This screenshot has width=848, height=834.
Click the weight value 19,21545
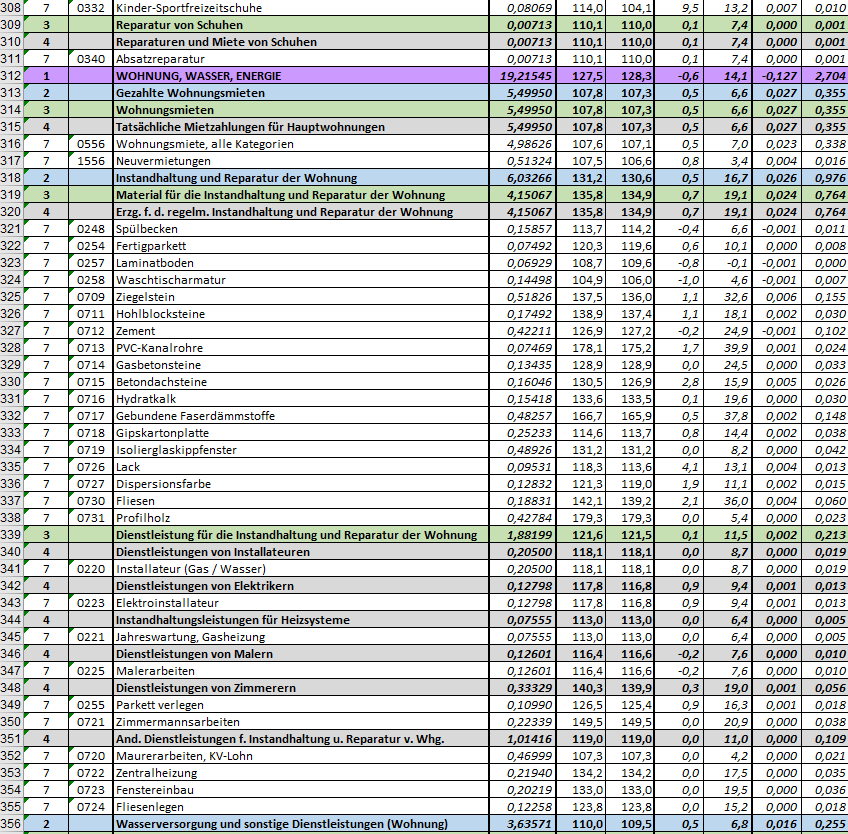527,76
